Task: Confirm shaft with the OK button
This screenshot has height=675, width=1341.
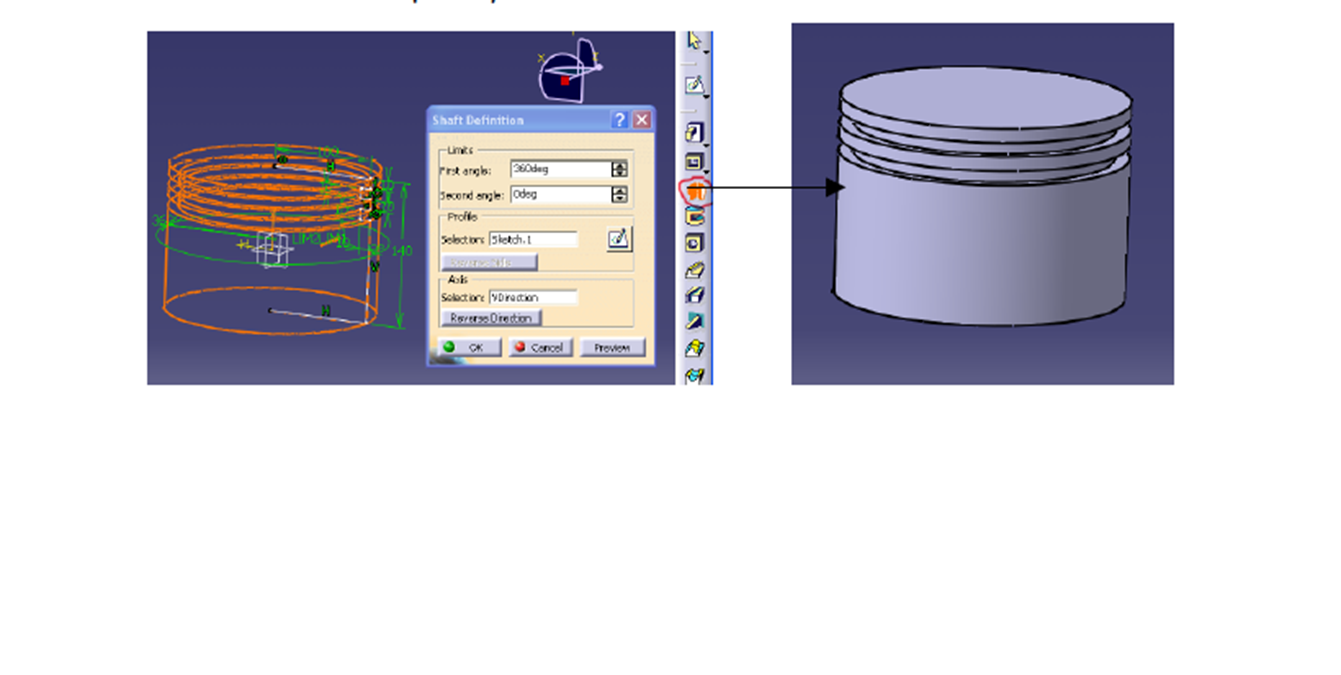Action: click(465, 348)
